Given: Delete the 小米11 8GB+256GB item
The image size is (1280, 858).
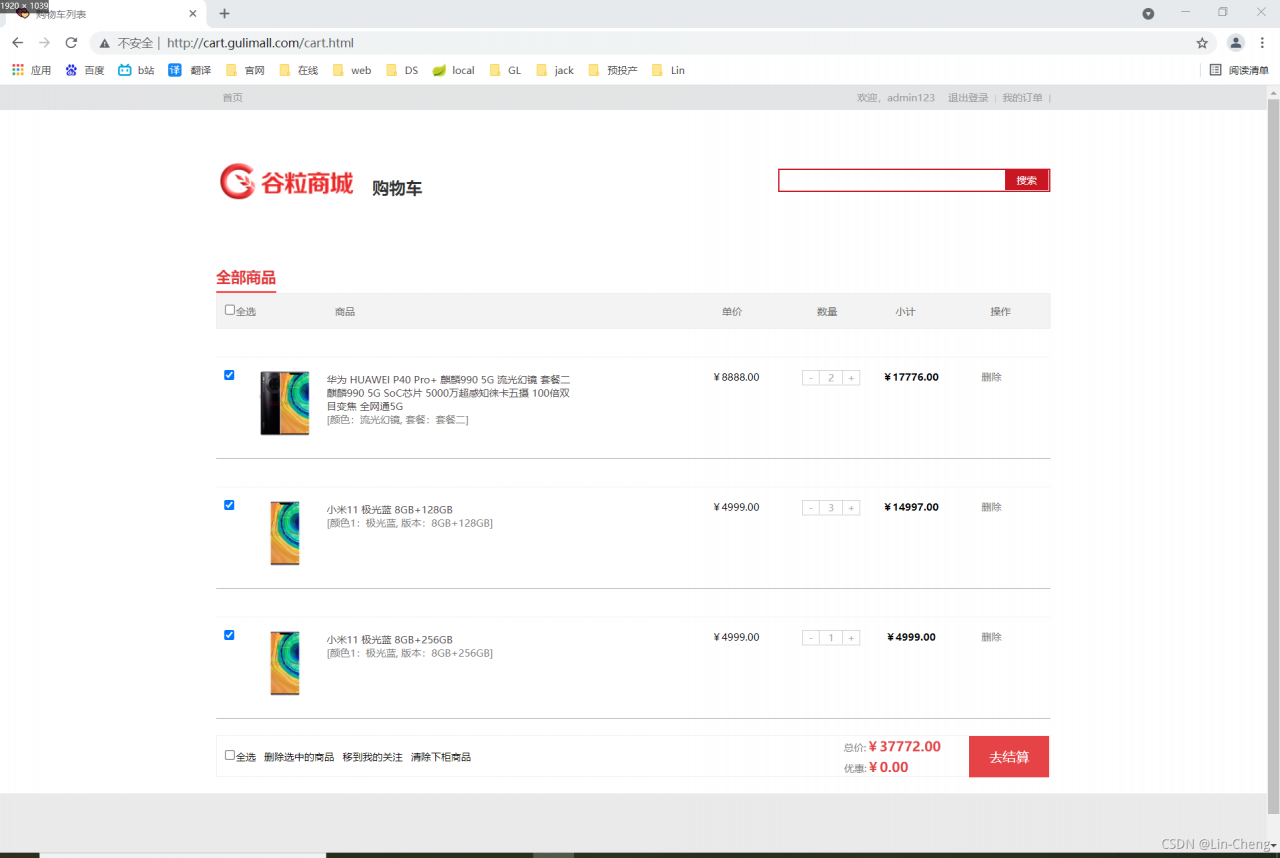Looking at the screenshot, I should click(x=991, y=637).
